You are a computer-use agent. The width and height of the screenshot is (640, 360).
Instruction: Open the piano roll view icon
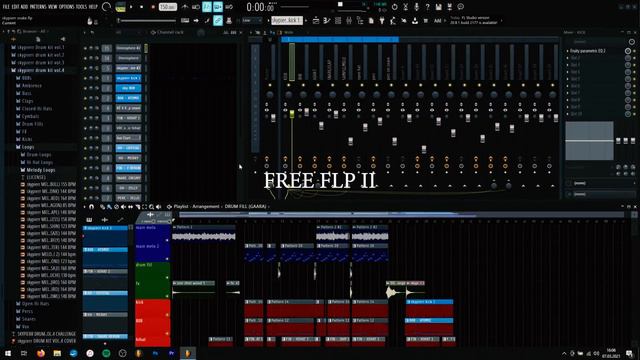click(x=327, y=20)
